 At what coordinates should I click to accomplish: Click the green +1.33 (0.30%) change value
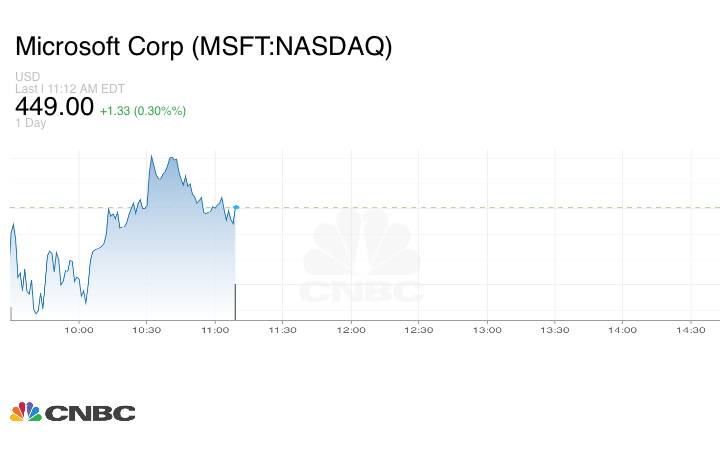coord(143,110)
